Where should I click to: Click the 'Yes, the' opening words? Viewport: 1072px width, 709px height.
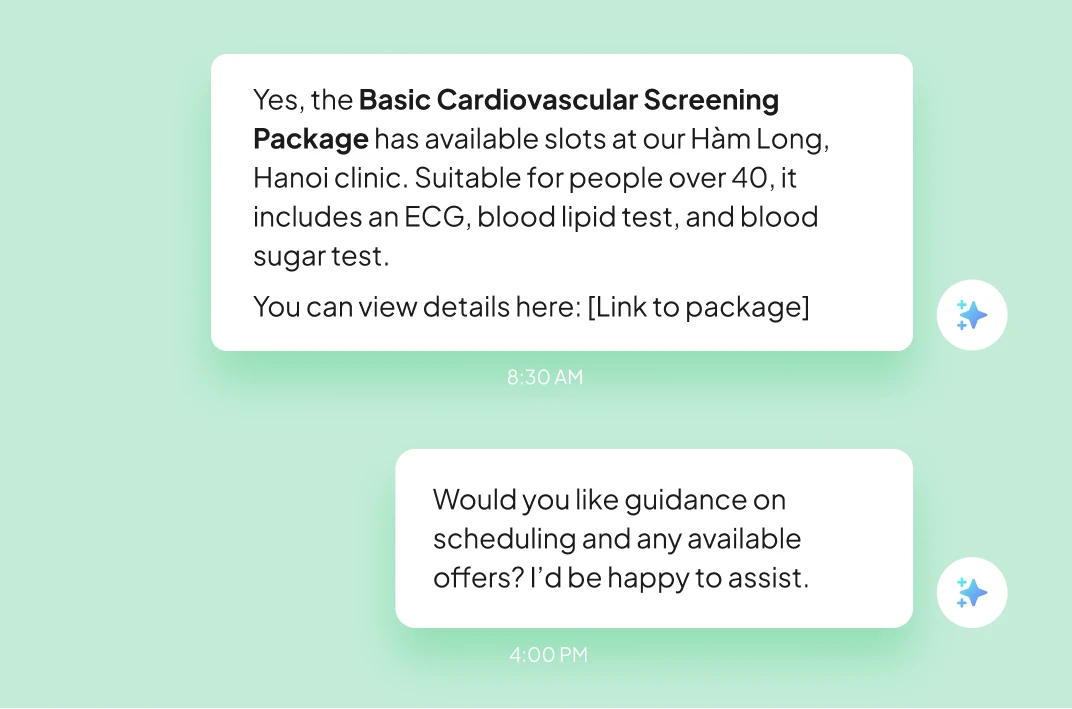(302, 100)
